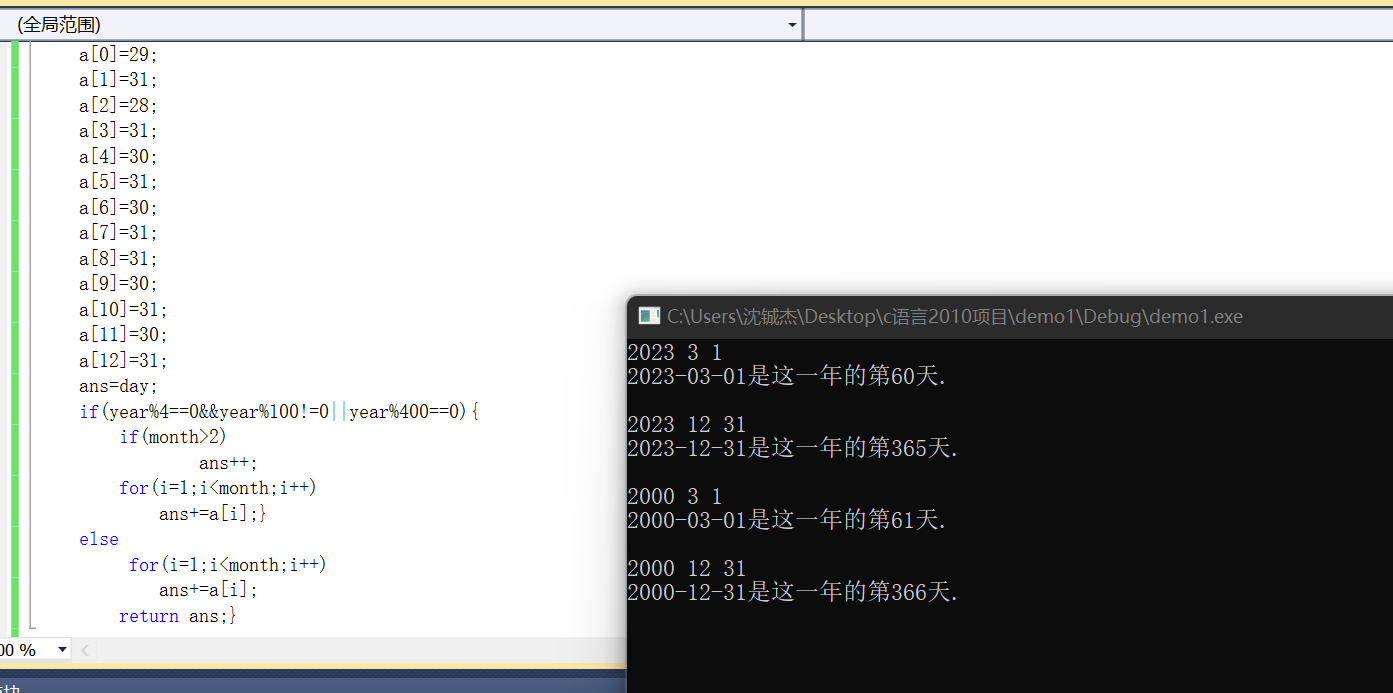Click the for loop line below else
Image resolution: width=1393 pixels, height=693 pixels.
point(228,565)
